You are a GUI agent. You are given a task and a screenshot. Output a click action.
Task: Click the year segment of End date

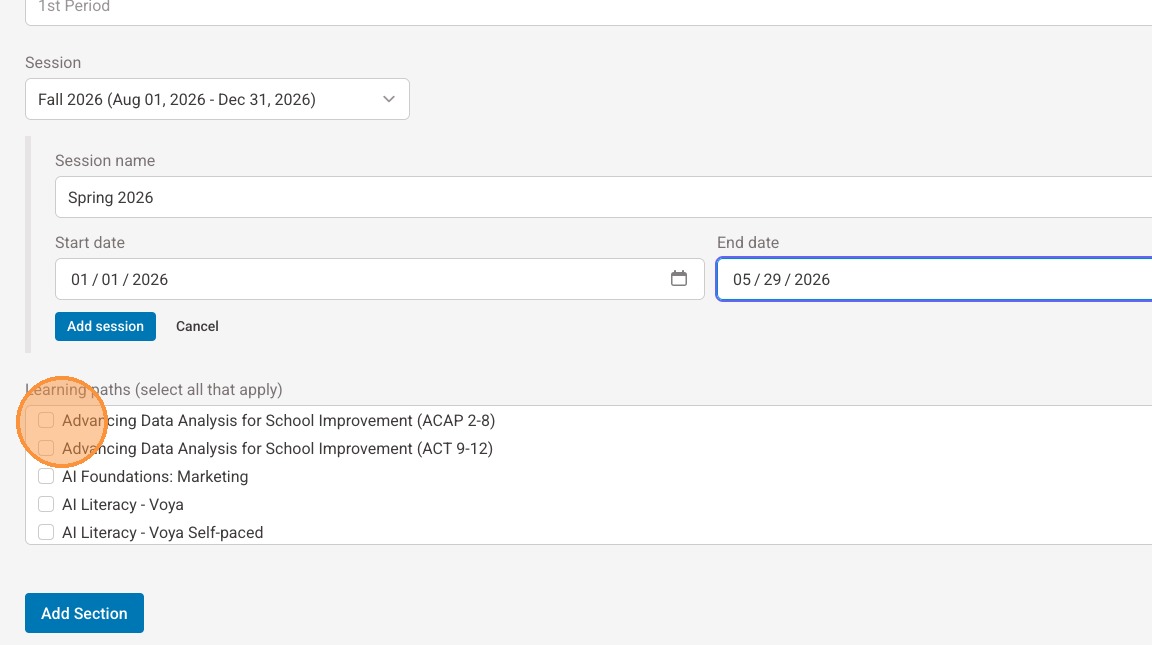(x=812, y=280)
